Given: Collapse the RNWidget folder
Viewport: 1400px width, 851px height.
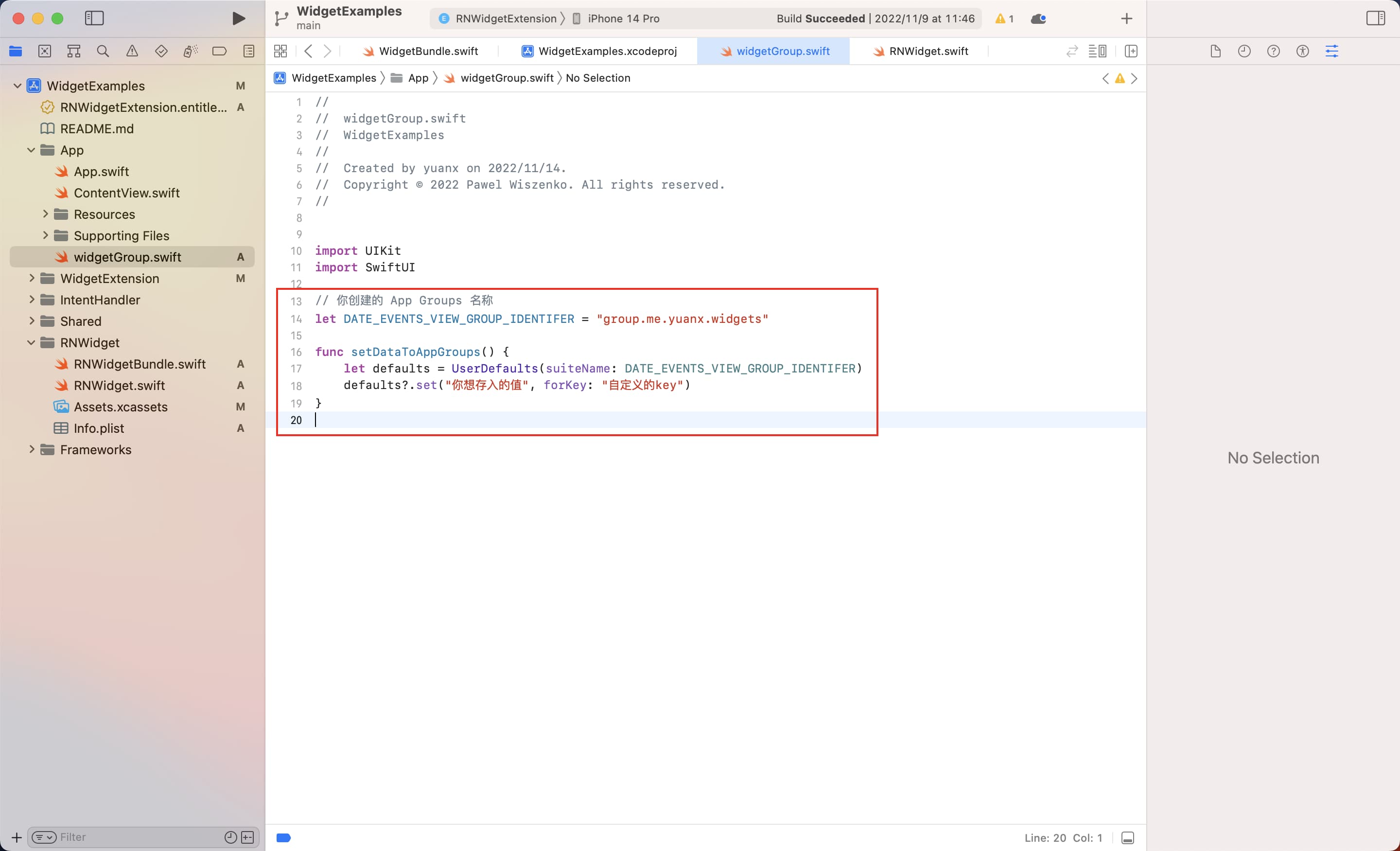Looking at the screenshot, I should 31,343.
